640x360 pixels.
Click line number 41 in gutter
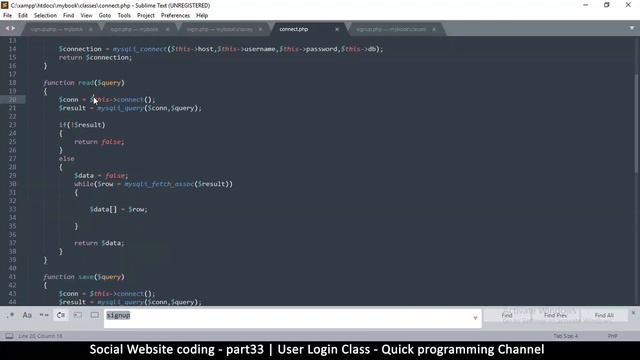[12, 277]
